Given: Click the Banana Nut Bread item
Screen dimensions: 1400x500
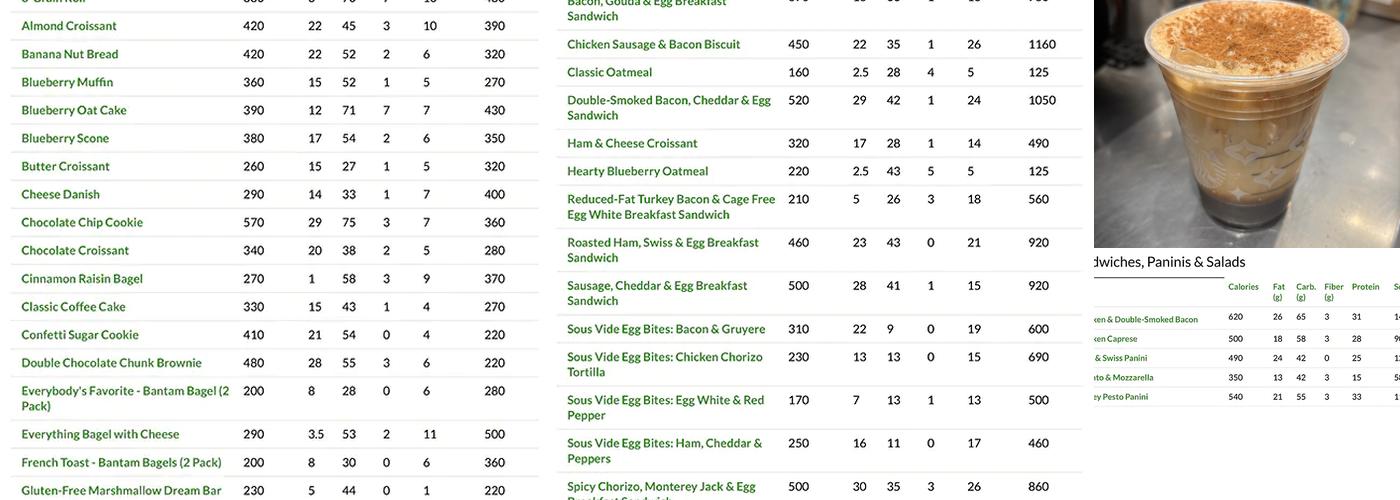Looking at the screenshot, I should coord(70,54).
